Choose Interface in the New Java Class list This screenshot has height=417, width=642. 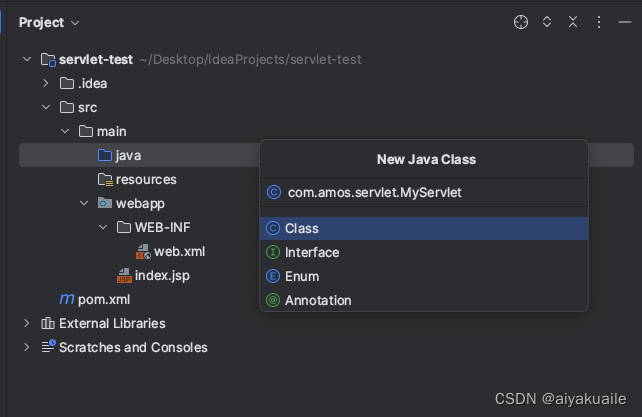424,252
